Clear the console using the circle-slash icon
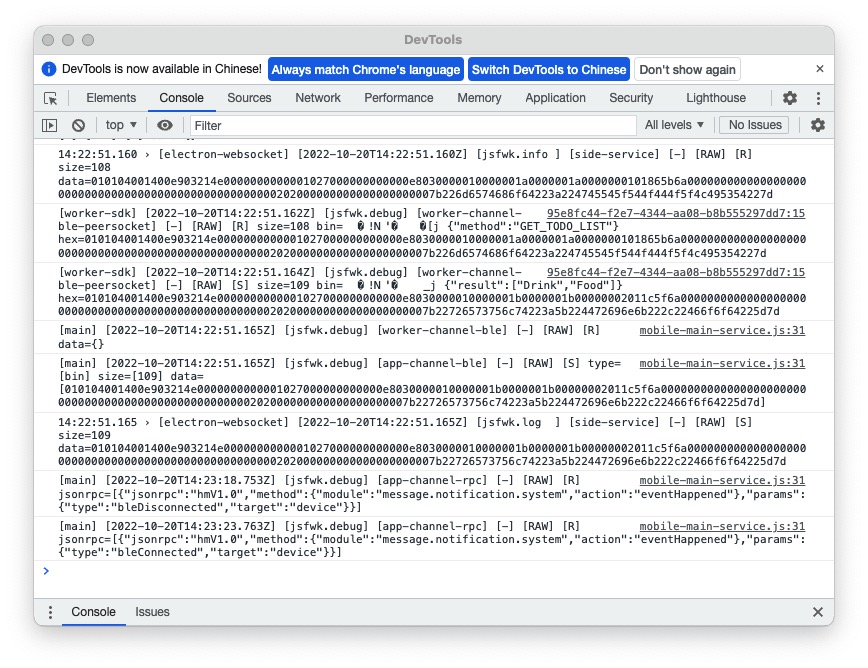 click(x=79, y=124)
